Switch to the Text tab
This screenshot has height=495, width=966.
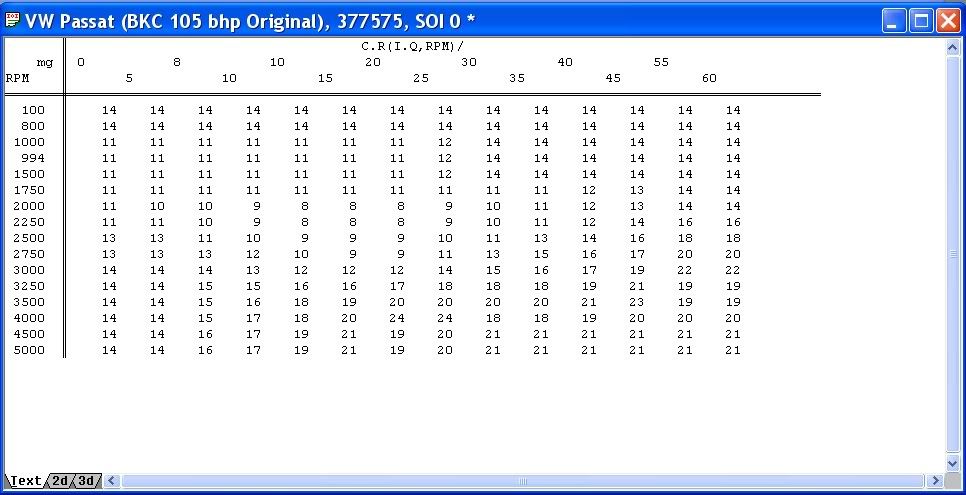pos(25,481)
